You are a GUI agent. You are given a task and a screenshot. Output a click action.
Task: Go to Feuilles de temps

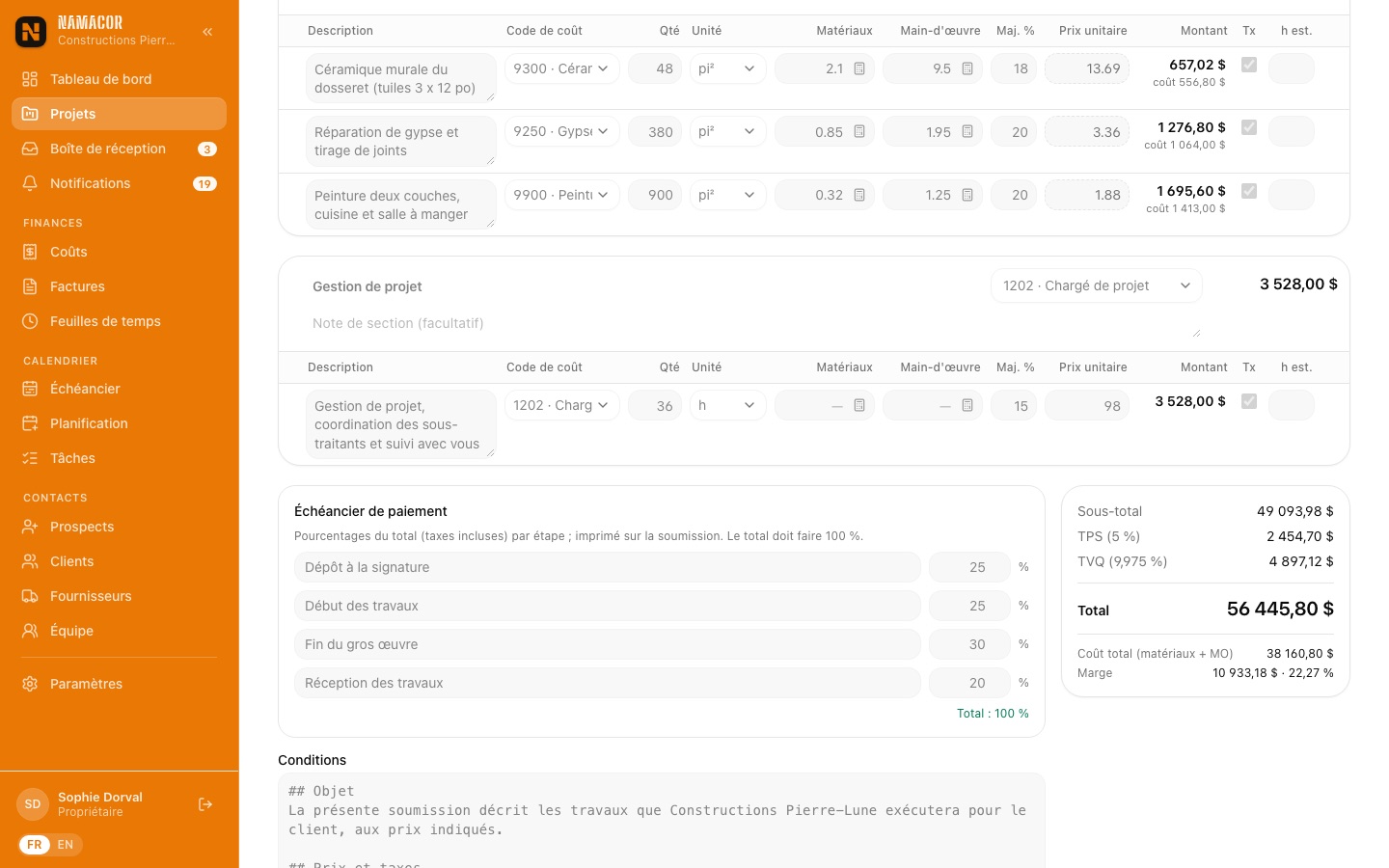click(x=119, y=321)
